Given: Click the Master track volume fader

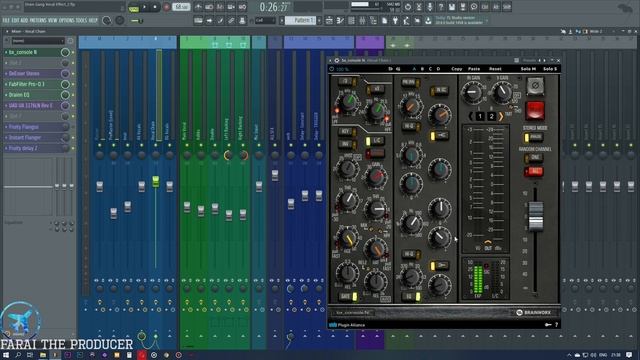Looking at the screenshot, I should (100, 186).
